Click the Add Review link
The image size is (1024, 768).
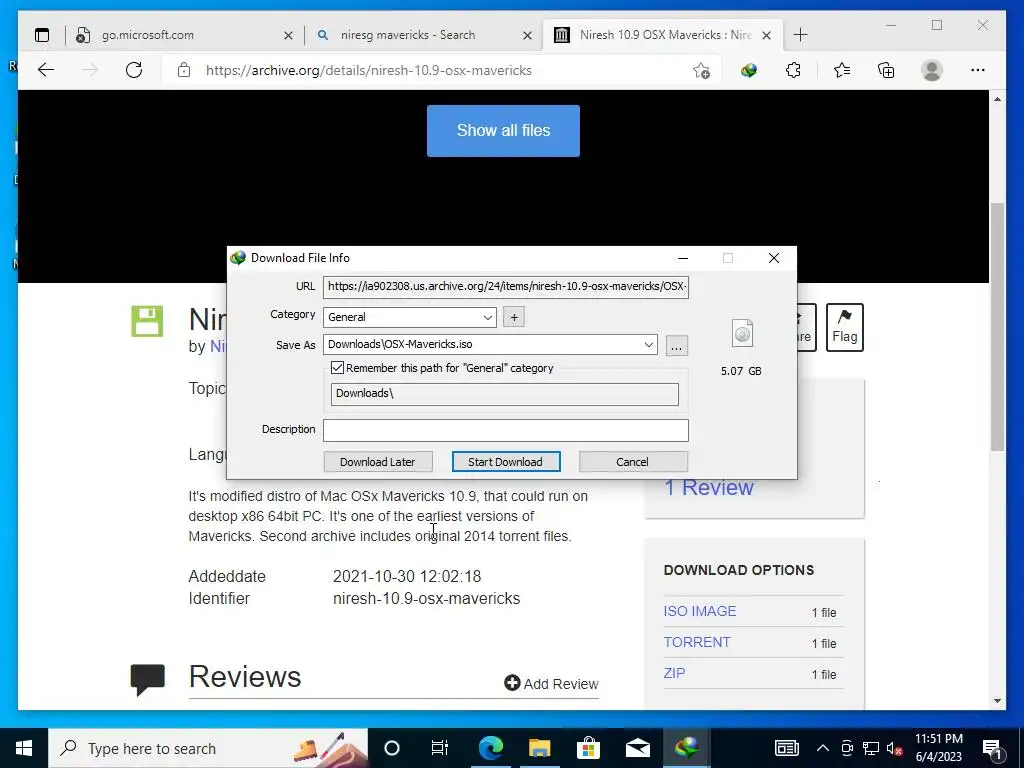[551, 684]
